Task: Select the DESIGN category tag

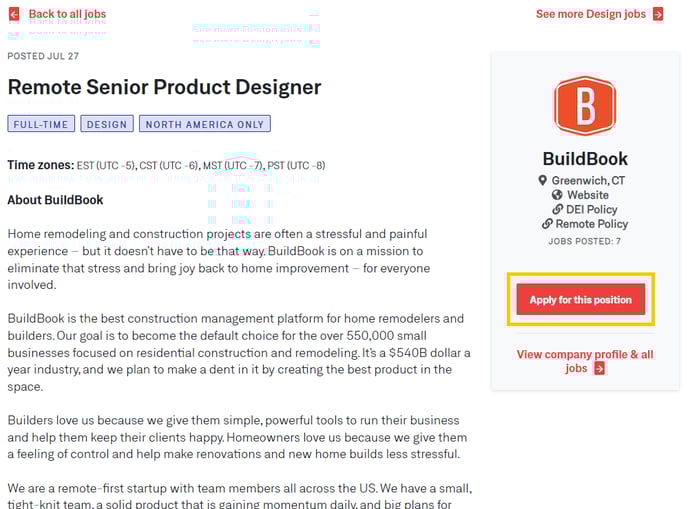Action: (x=107, y=124)
